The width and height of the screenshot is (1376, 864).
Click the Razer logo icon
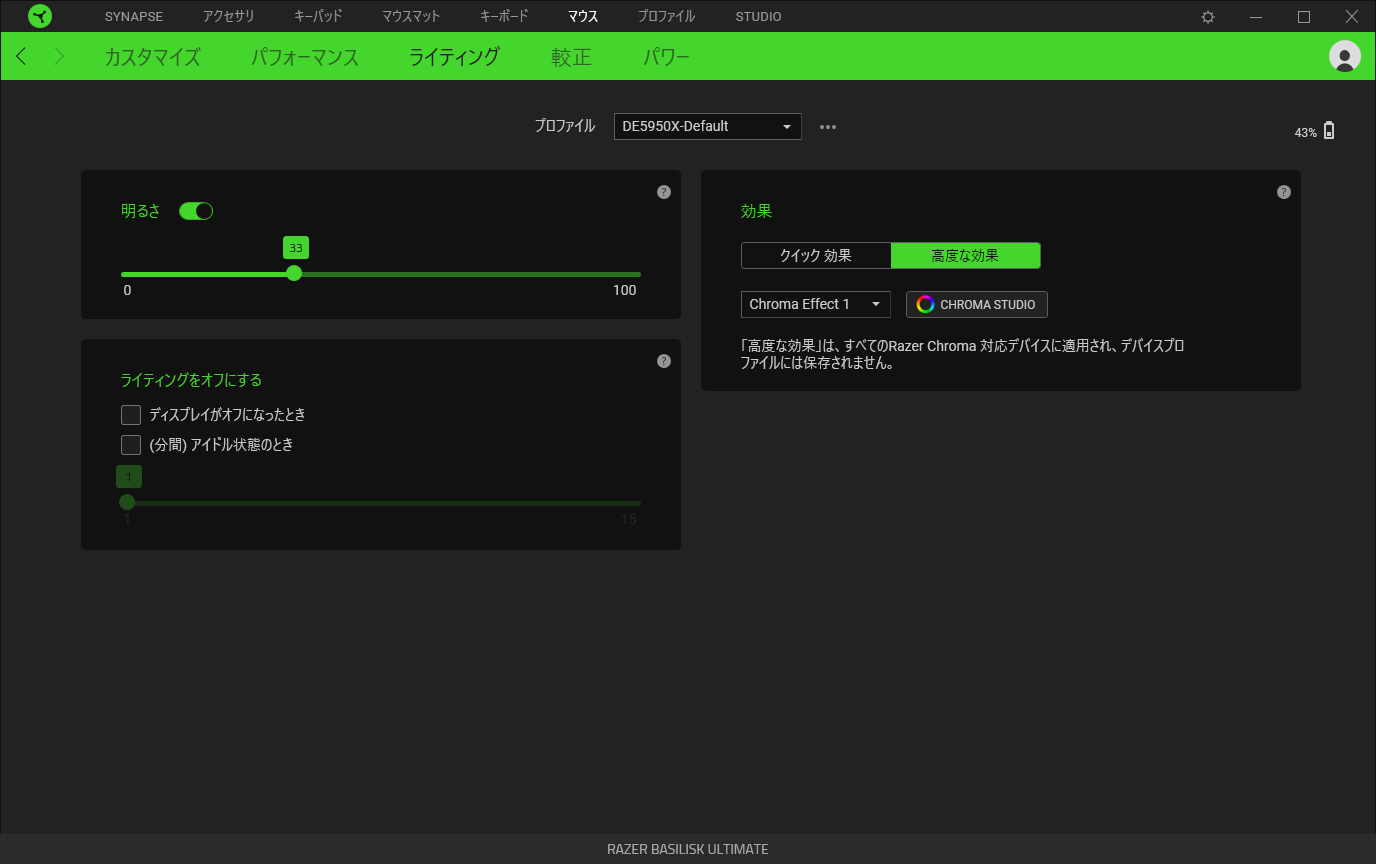pos(40,16)
